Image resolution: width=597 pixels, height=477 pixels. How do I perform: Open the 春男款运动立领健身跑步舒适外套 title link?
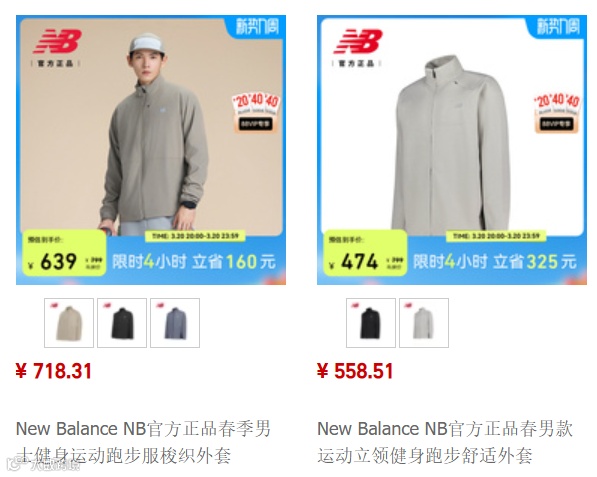tap(445, 442)
